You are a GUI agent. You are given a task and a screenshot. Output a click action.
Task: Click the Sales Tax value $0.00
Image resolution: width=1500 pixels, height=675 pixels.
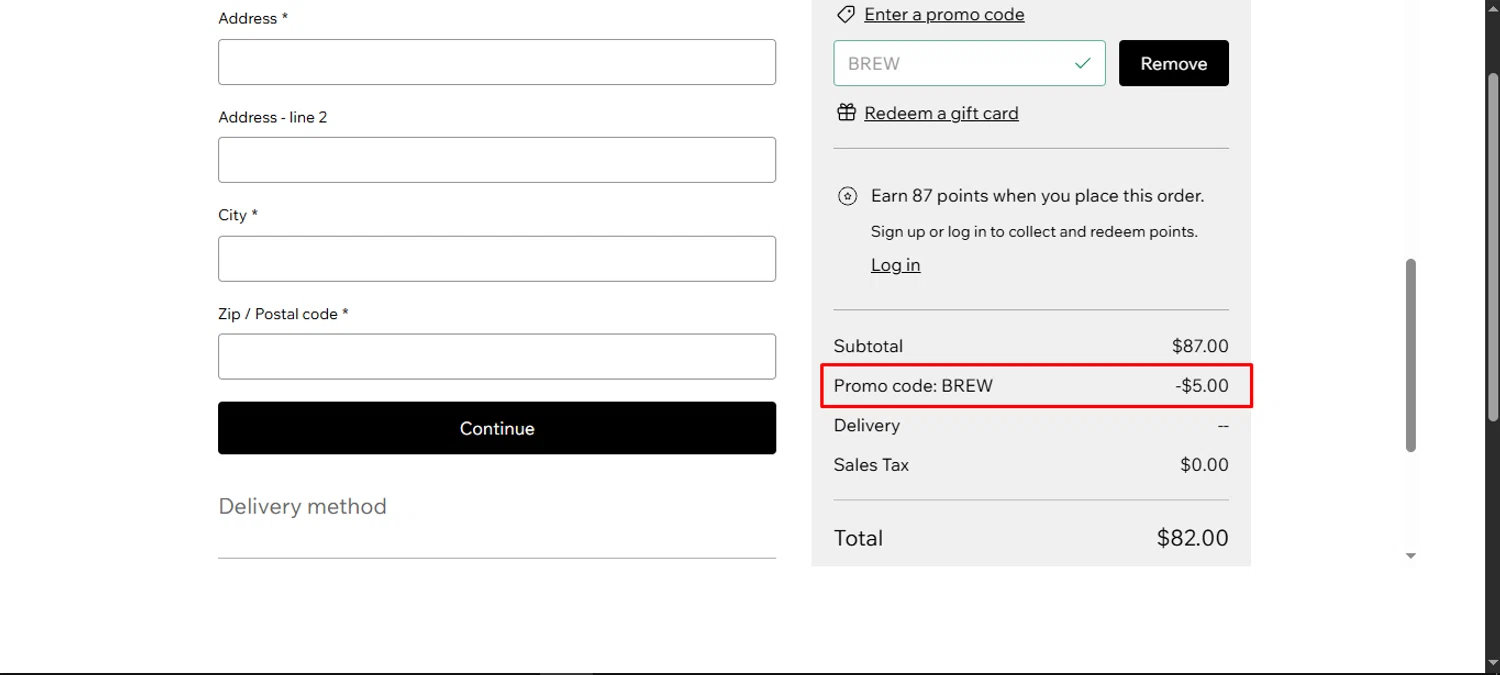coord(1204,465)
